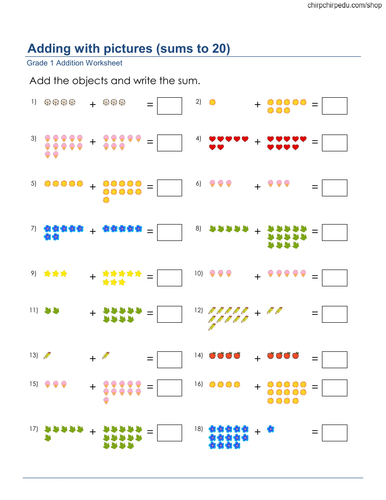Click the answer box for problem 7

tap(169, 232)
